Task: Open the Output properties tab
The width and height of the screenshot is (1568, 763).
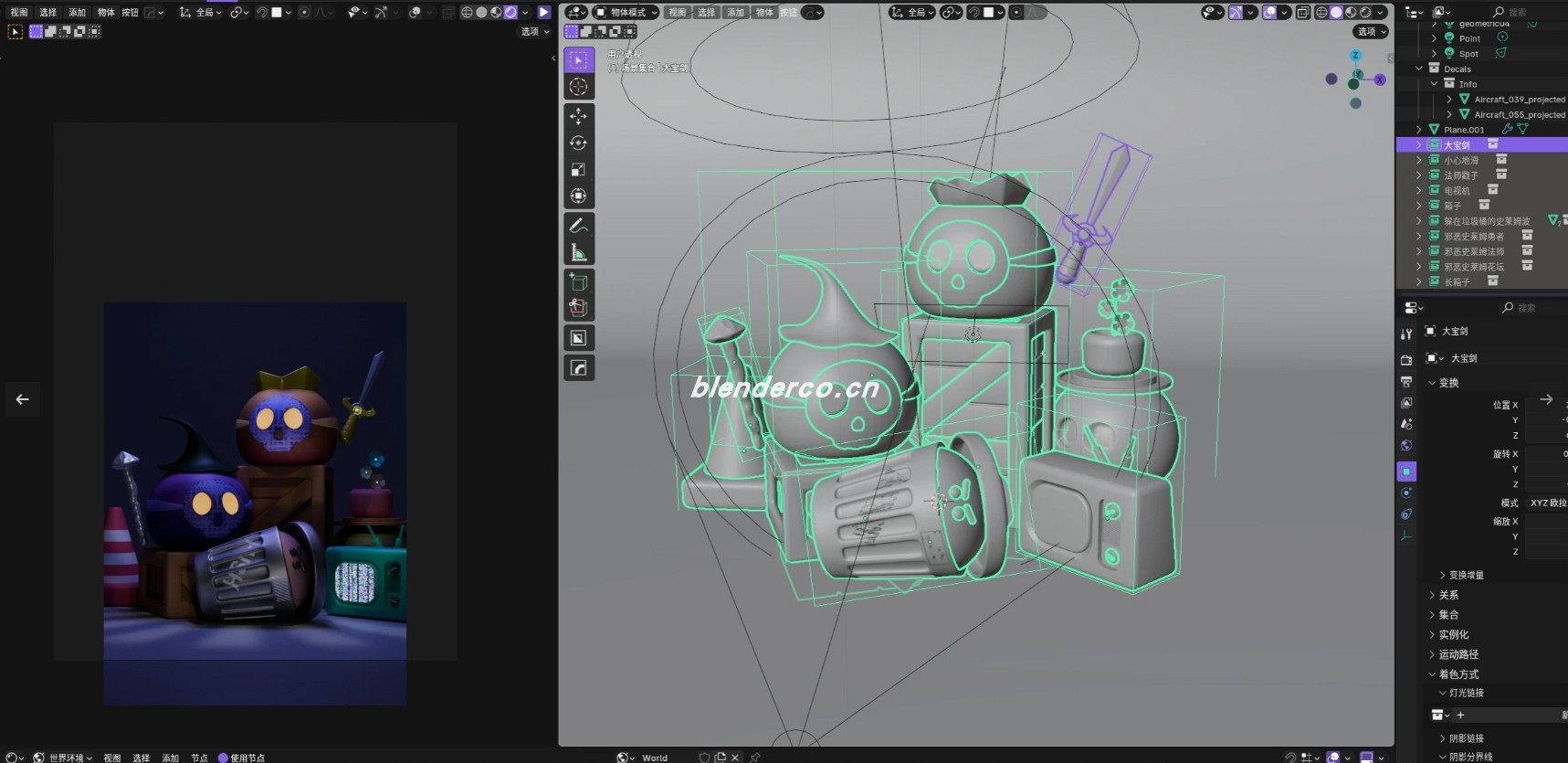Action: [x=1406, y=381]
